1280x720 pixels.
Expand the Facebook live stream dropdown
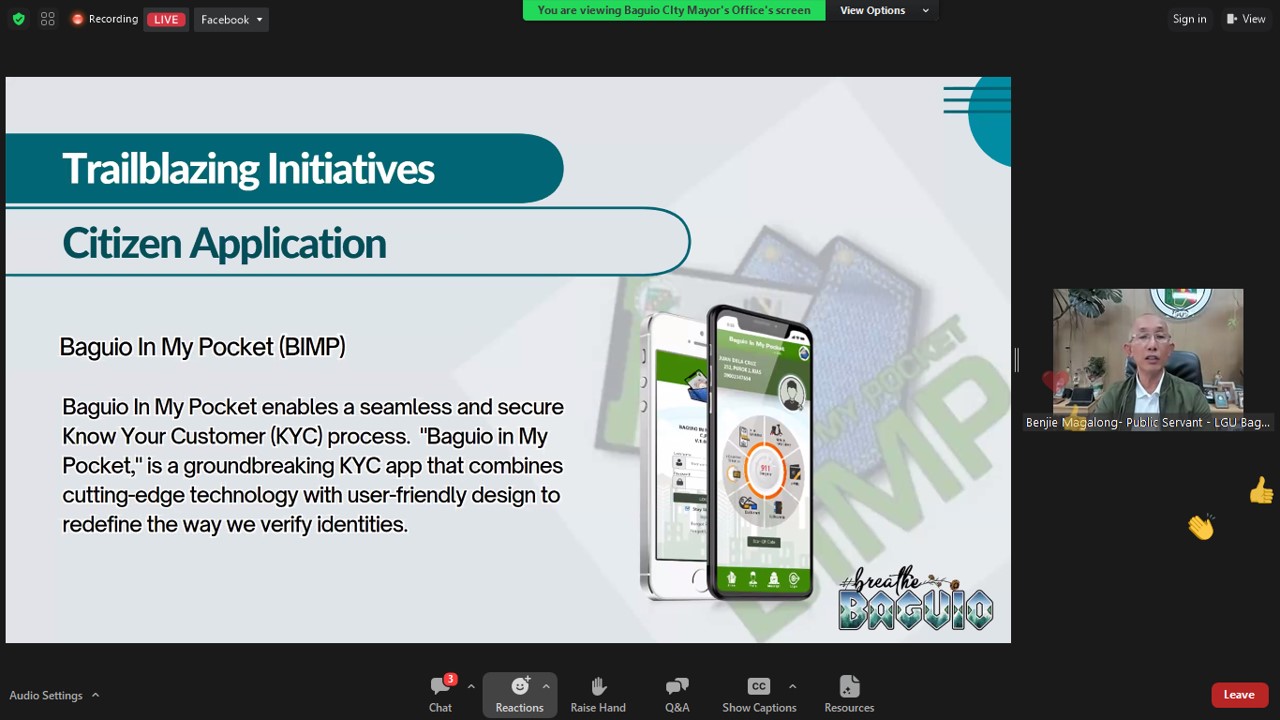tap(231, 19)
